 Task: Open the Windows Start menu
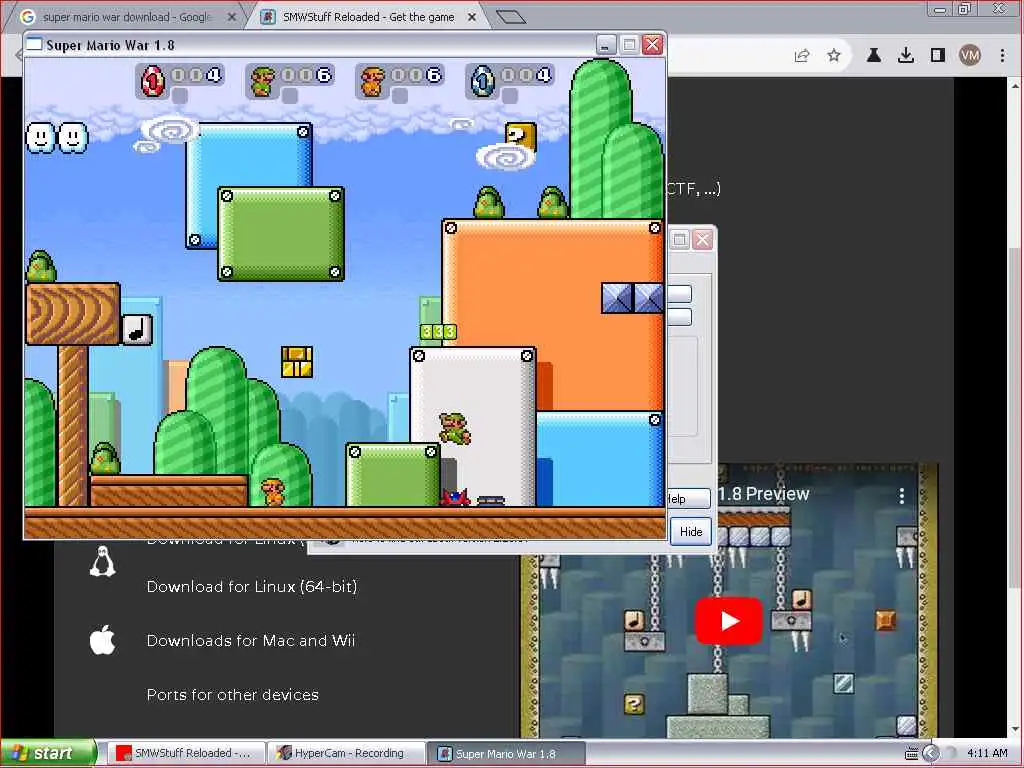click(47, 754)
